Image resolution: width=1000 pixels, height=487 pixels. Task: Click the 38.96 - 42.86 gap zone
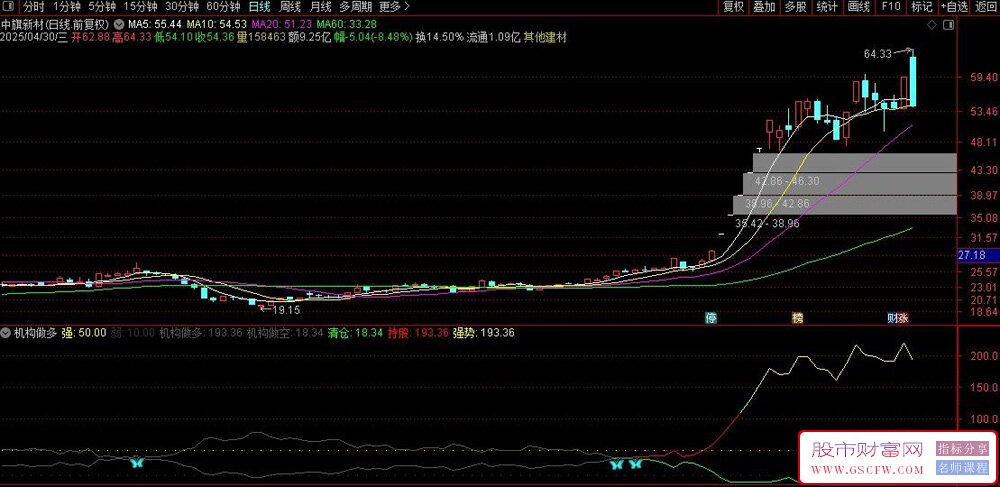coord(849,184)
